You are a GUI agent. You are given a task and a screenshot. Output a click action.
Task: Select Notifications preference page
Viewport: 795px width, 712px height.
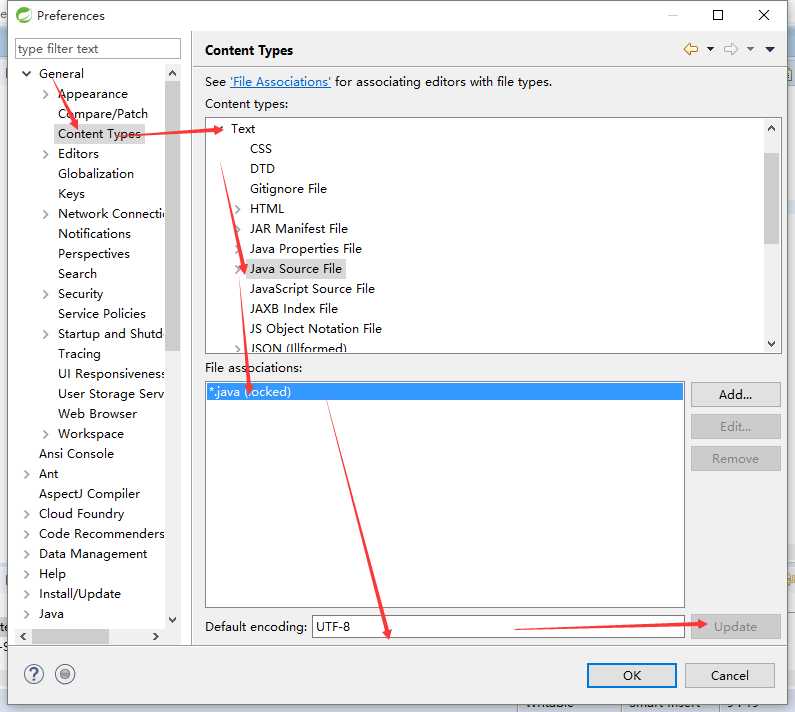94,234
